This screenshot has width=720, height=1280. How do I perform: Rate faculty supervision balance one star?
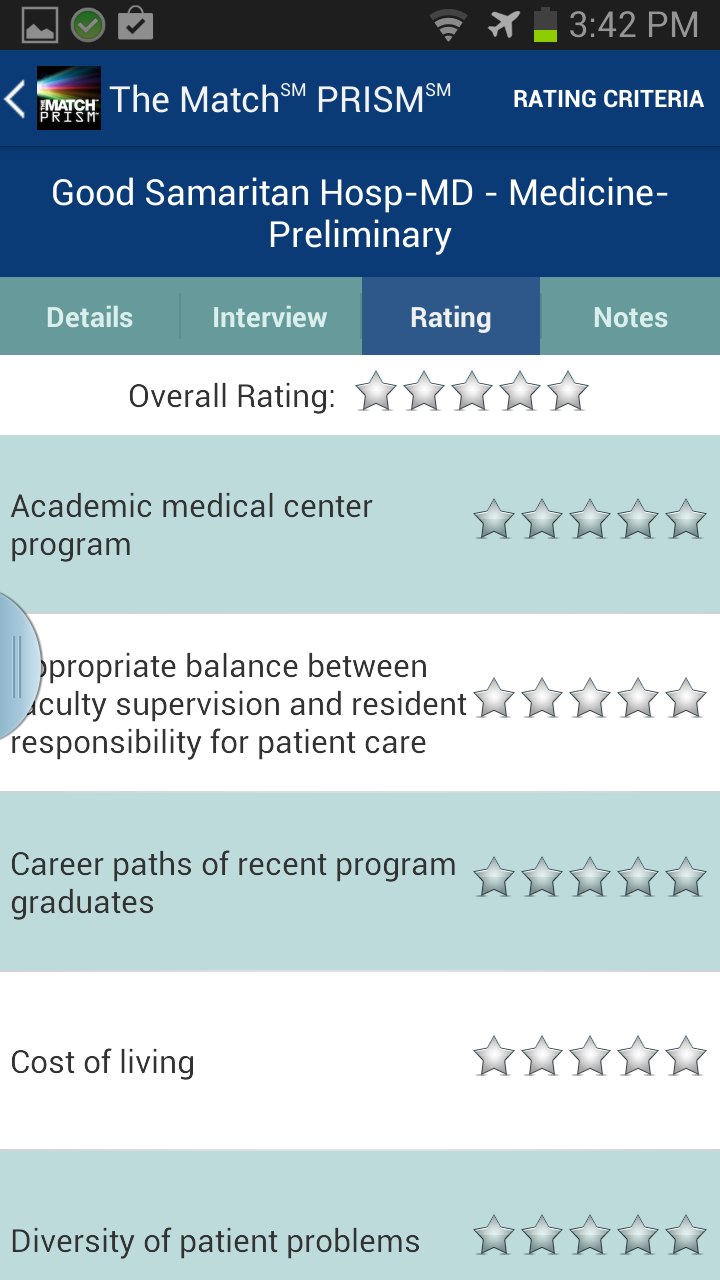(x=494, y=699)
